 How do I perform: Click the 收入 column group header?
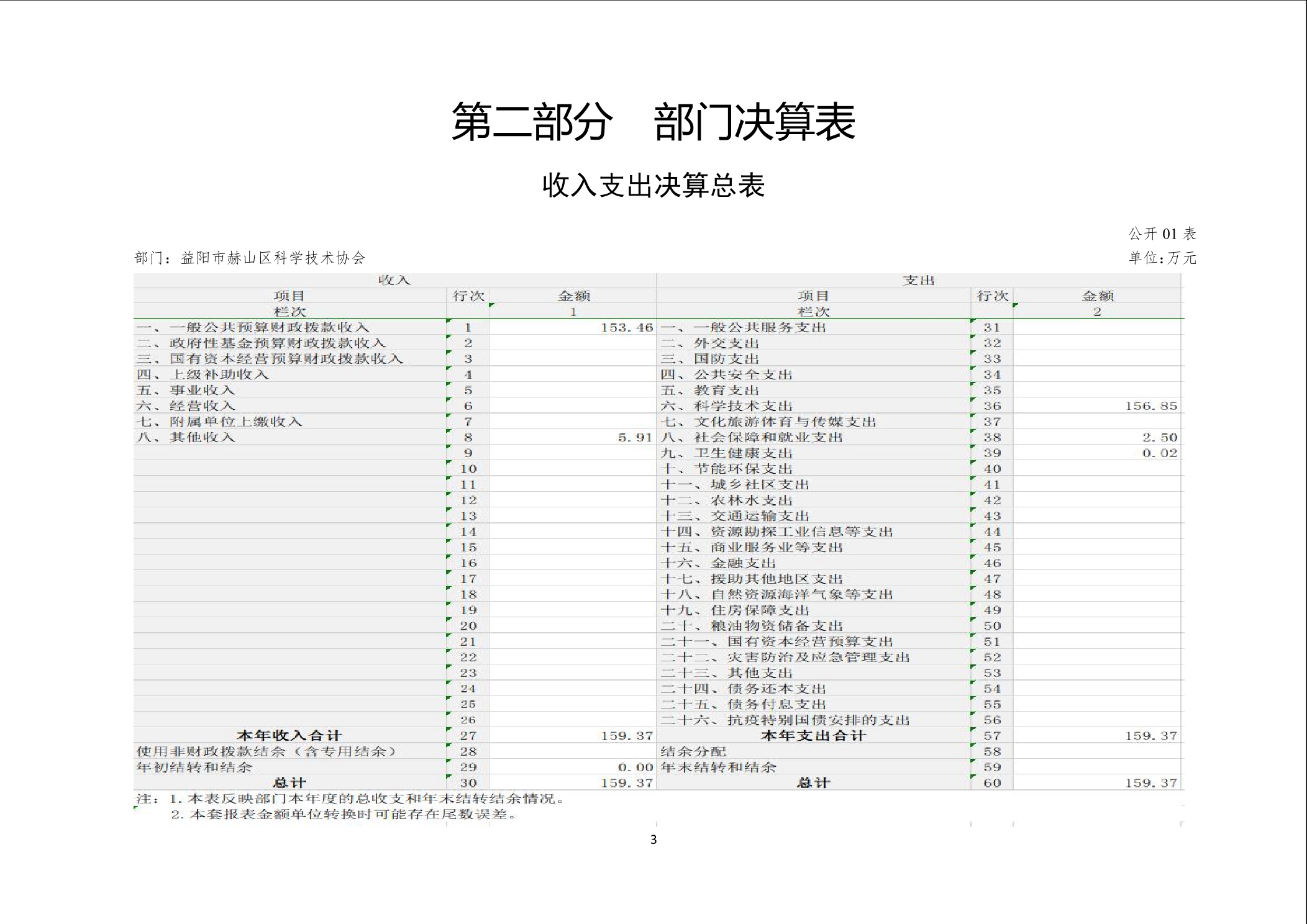(x=394, y=280)
